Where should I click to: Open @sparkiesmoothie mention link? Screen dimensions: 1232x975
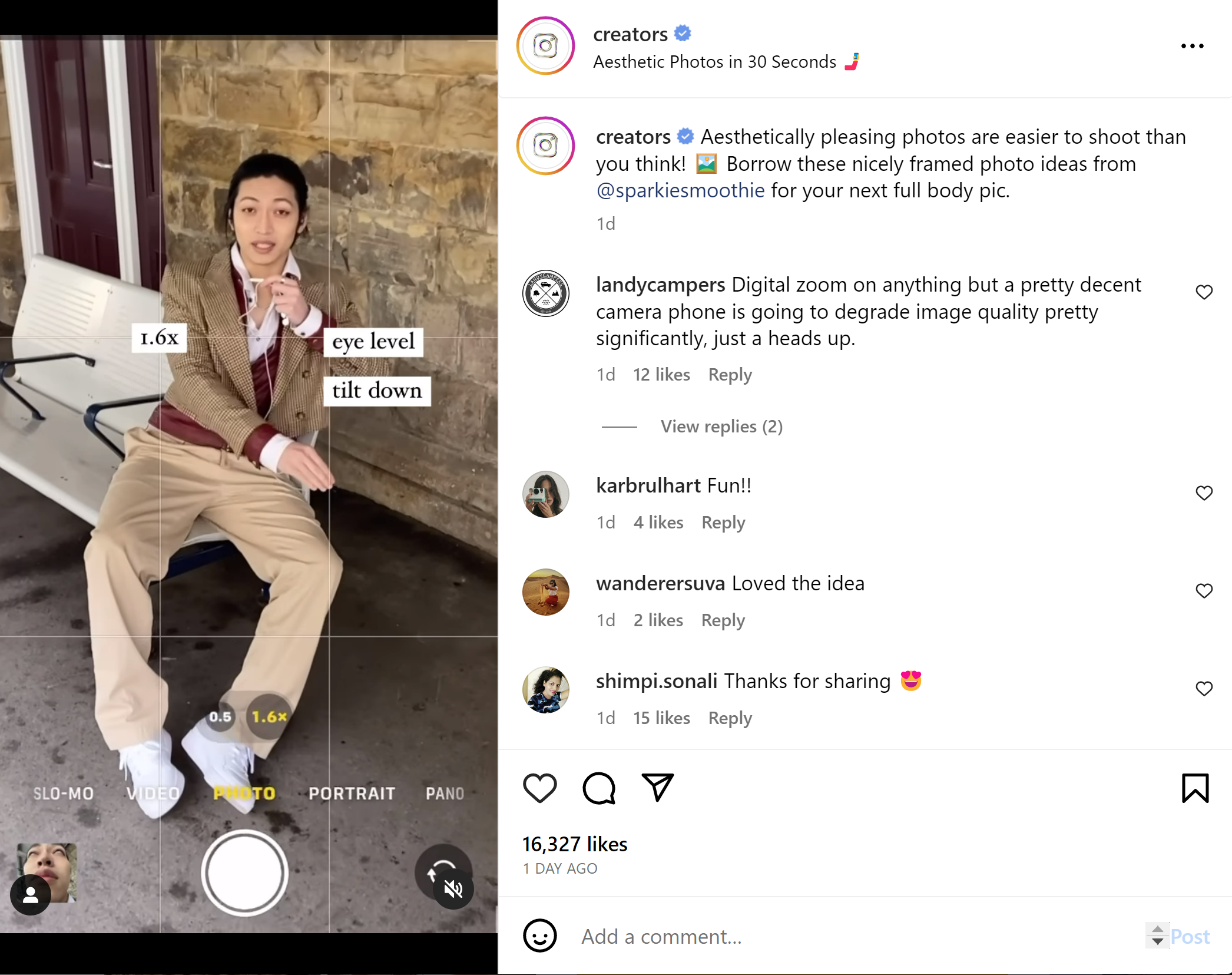(x=680, y=190)
